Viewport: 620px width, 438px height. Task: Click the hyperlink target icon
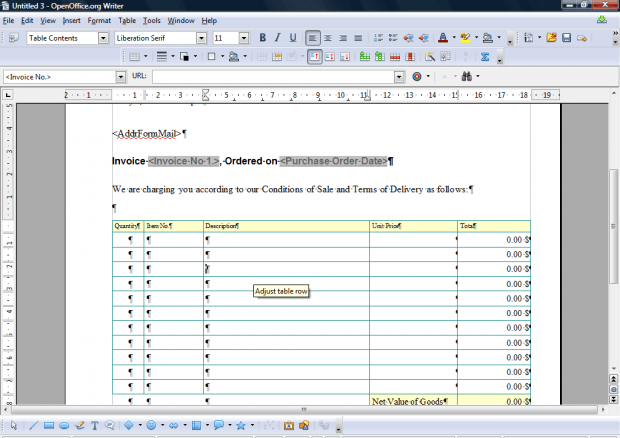tap(417, 76)
